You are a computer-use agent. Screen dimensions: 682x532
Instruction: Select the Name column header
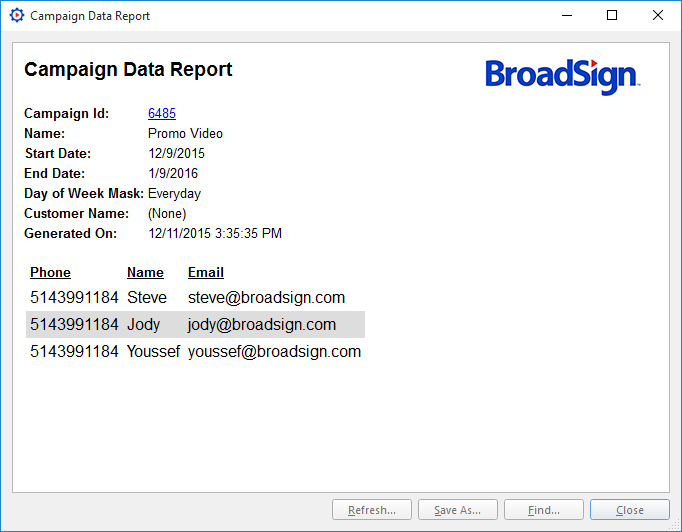tap(145, 272)
